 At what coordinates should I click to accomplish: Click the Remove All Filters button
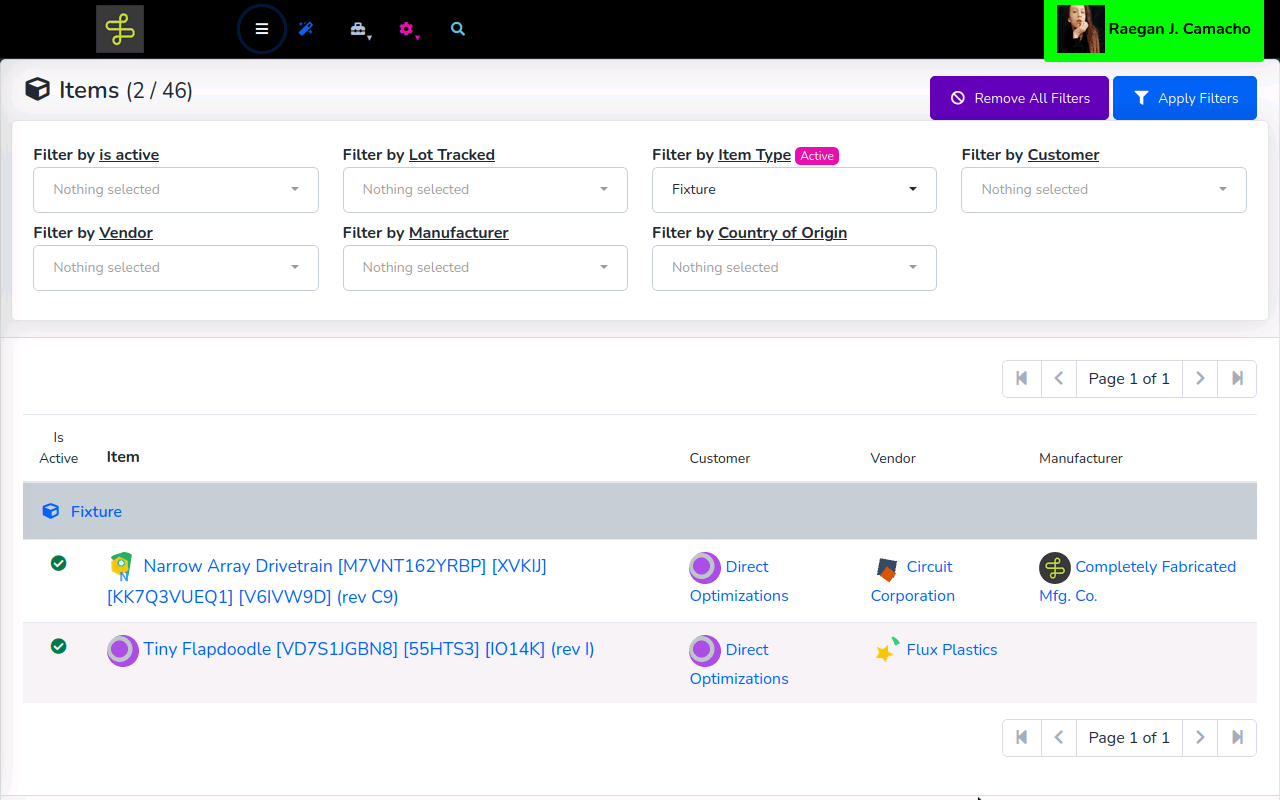[x=1019, y=98]
